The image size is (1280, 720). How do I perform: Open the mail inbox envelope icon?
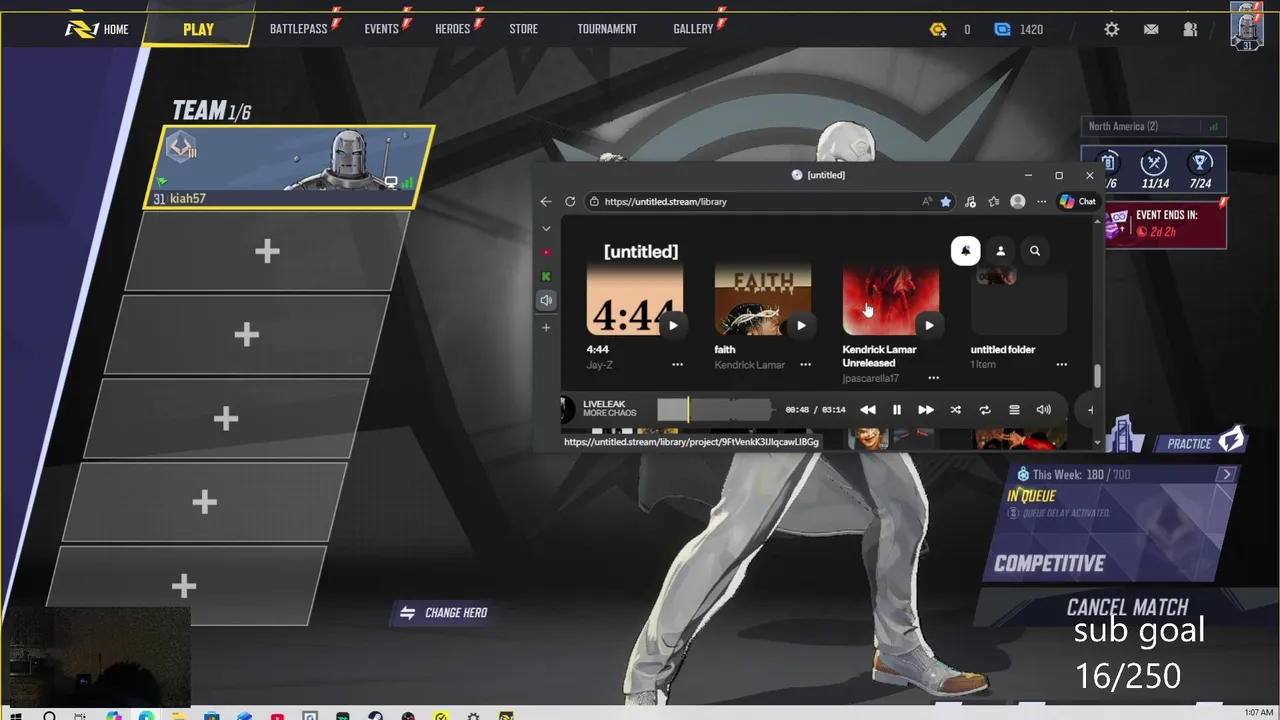(1151, 29)
